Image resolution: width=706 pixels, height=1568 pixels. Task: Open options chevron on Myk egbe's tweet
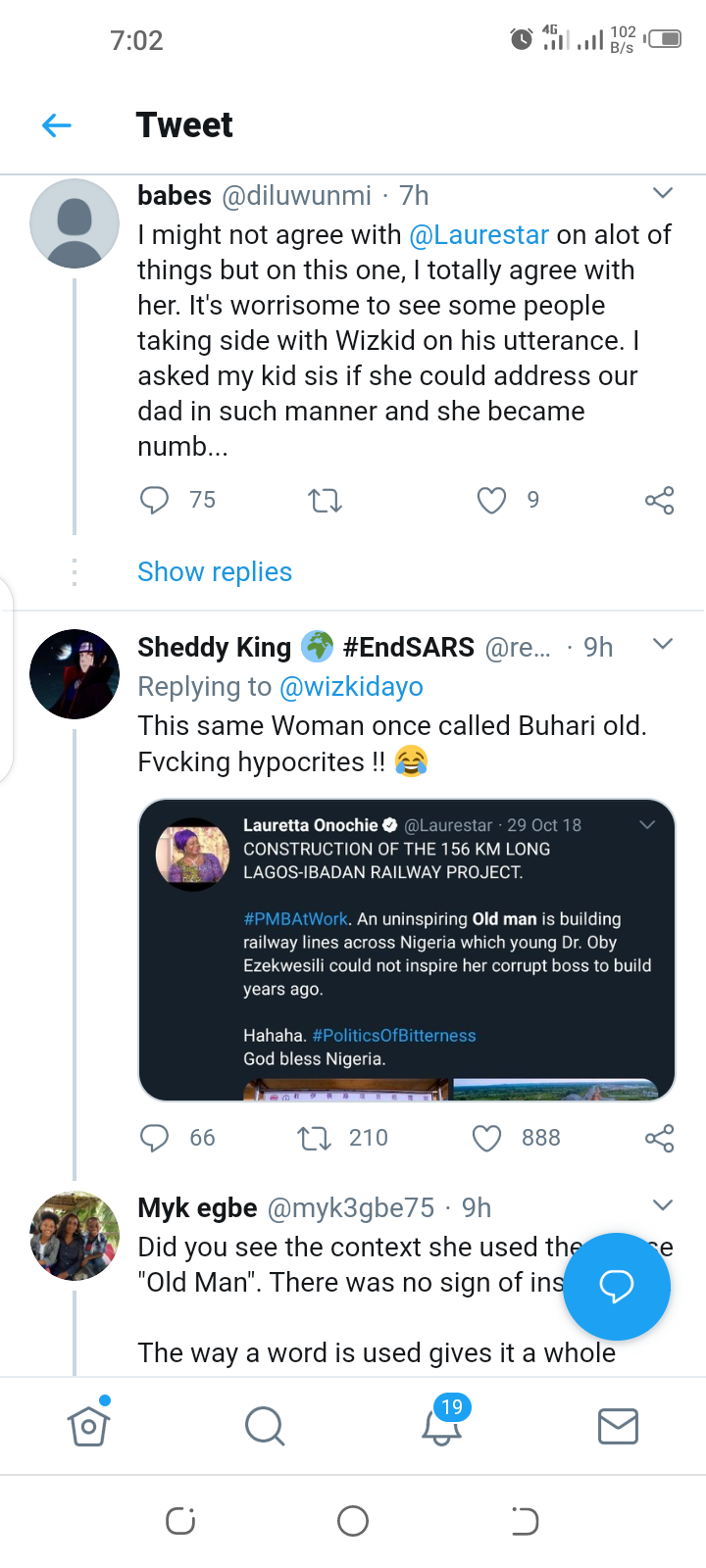tap(663, 1204)
